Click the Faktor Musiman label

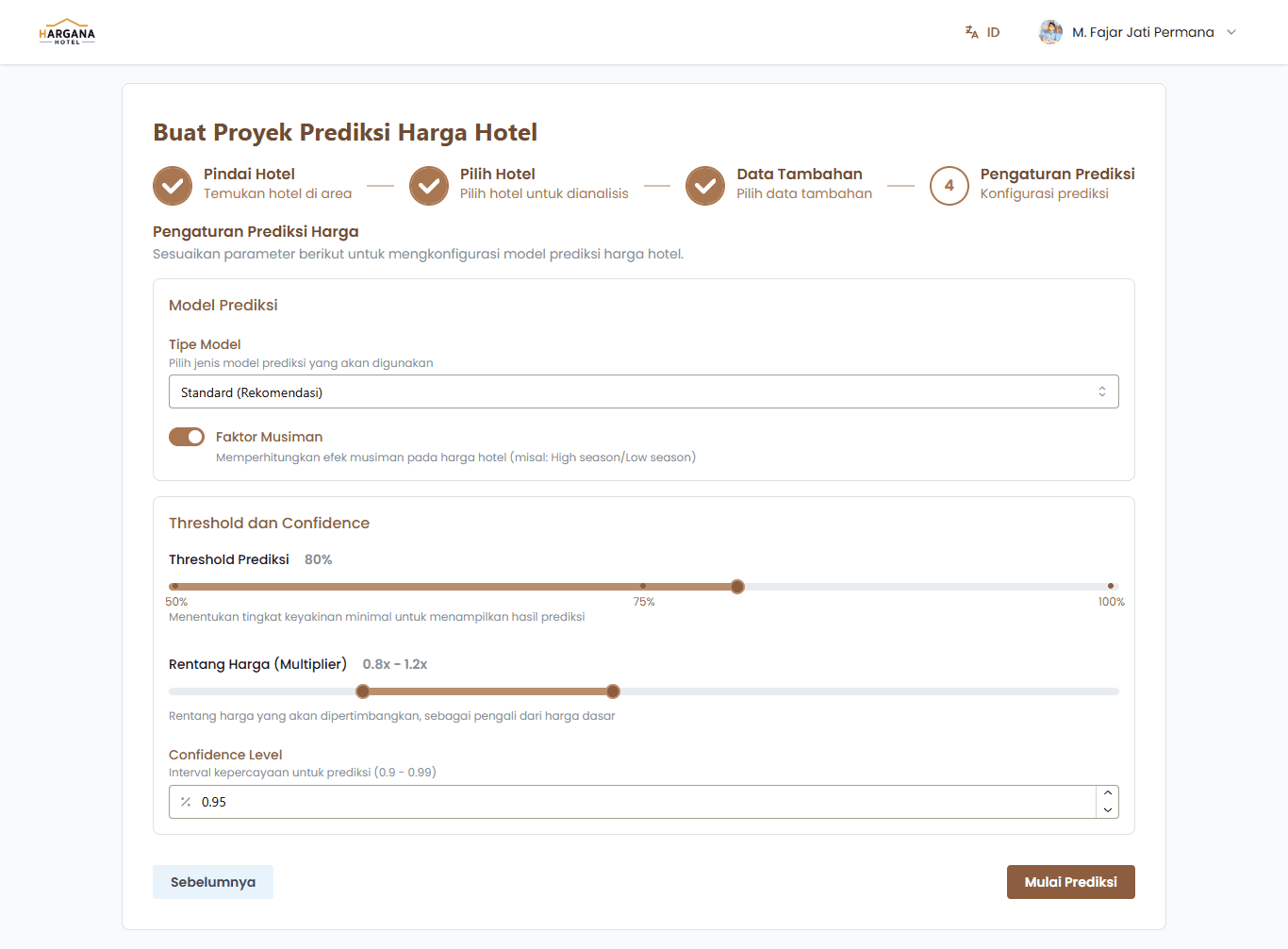269,437
